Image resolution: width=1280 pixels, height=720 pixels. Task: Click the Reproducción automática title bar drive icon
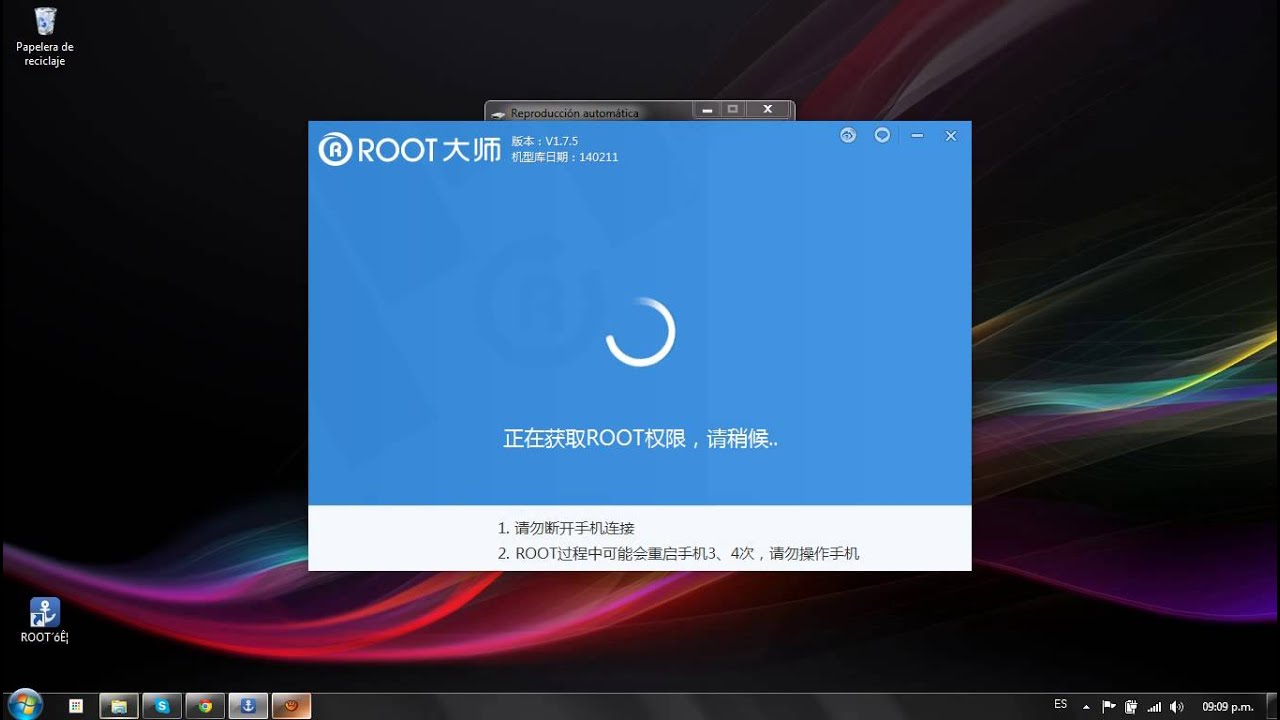(498, 113)
